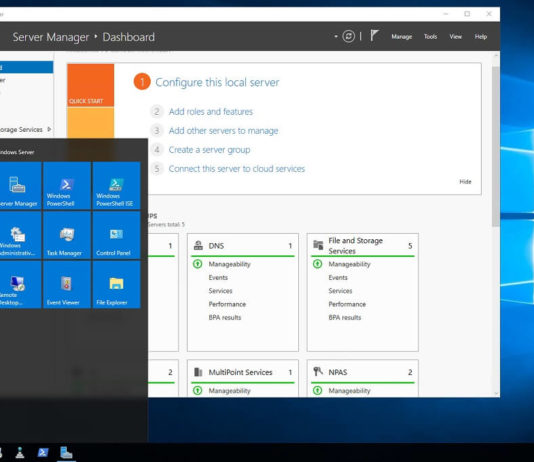Click Add roles and features link
The image size is (534, 462).
(x=211, y=112)
